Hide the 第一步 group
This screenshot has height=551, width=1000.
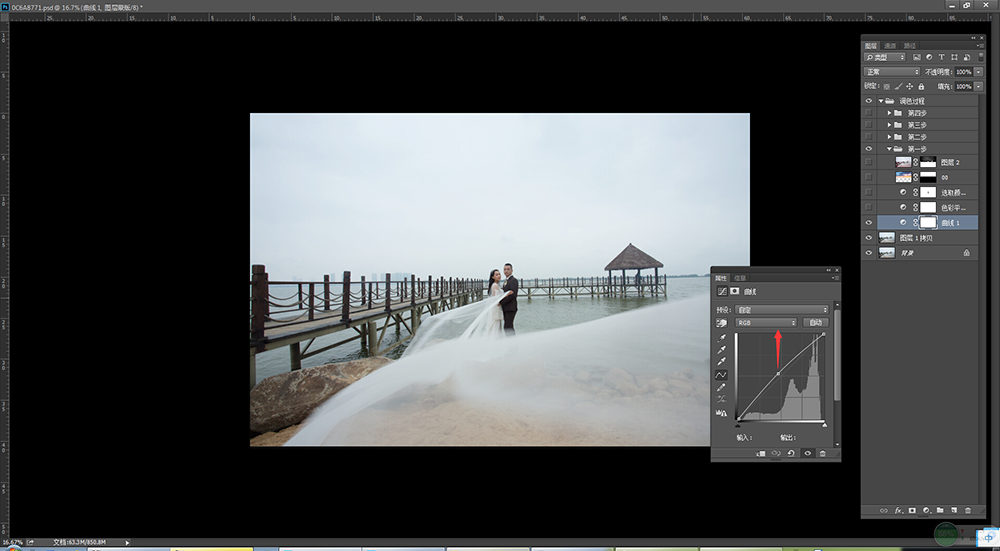(x=868, y=149)
